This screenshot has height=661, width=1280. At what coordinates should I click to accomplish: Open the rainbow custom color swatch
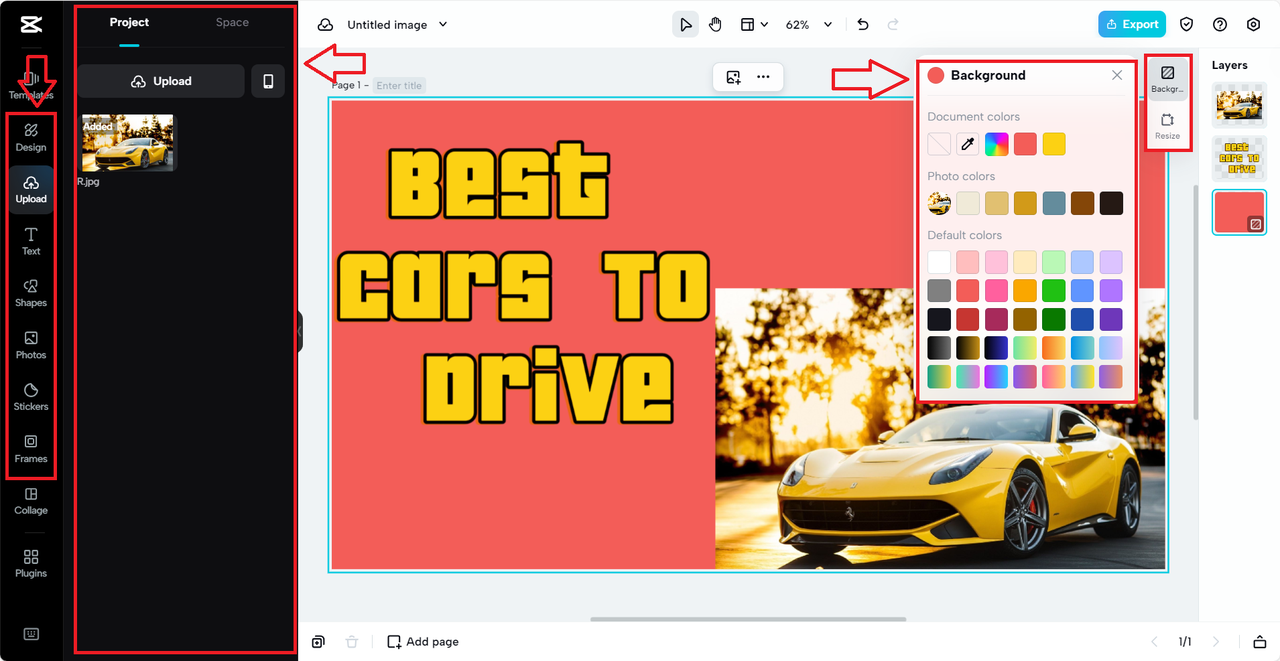(x=997, y=144)
